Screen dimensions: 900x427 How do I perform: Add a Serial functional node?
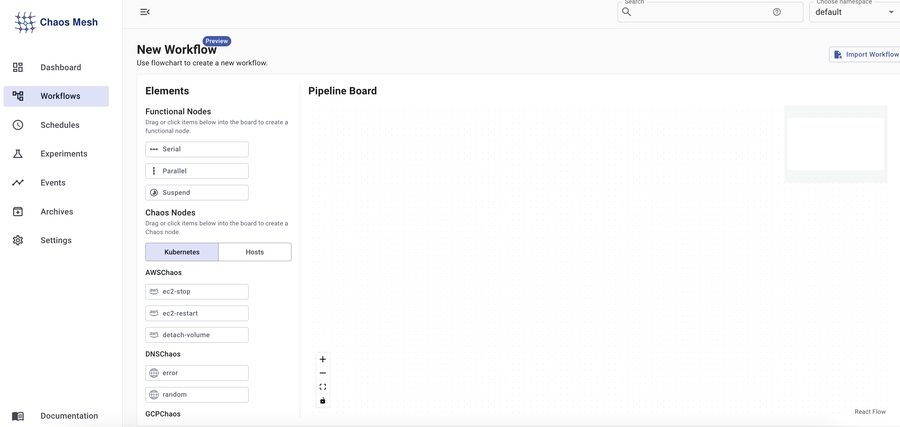click(x=197, y=149)
